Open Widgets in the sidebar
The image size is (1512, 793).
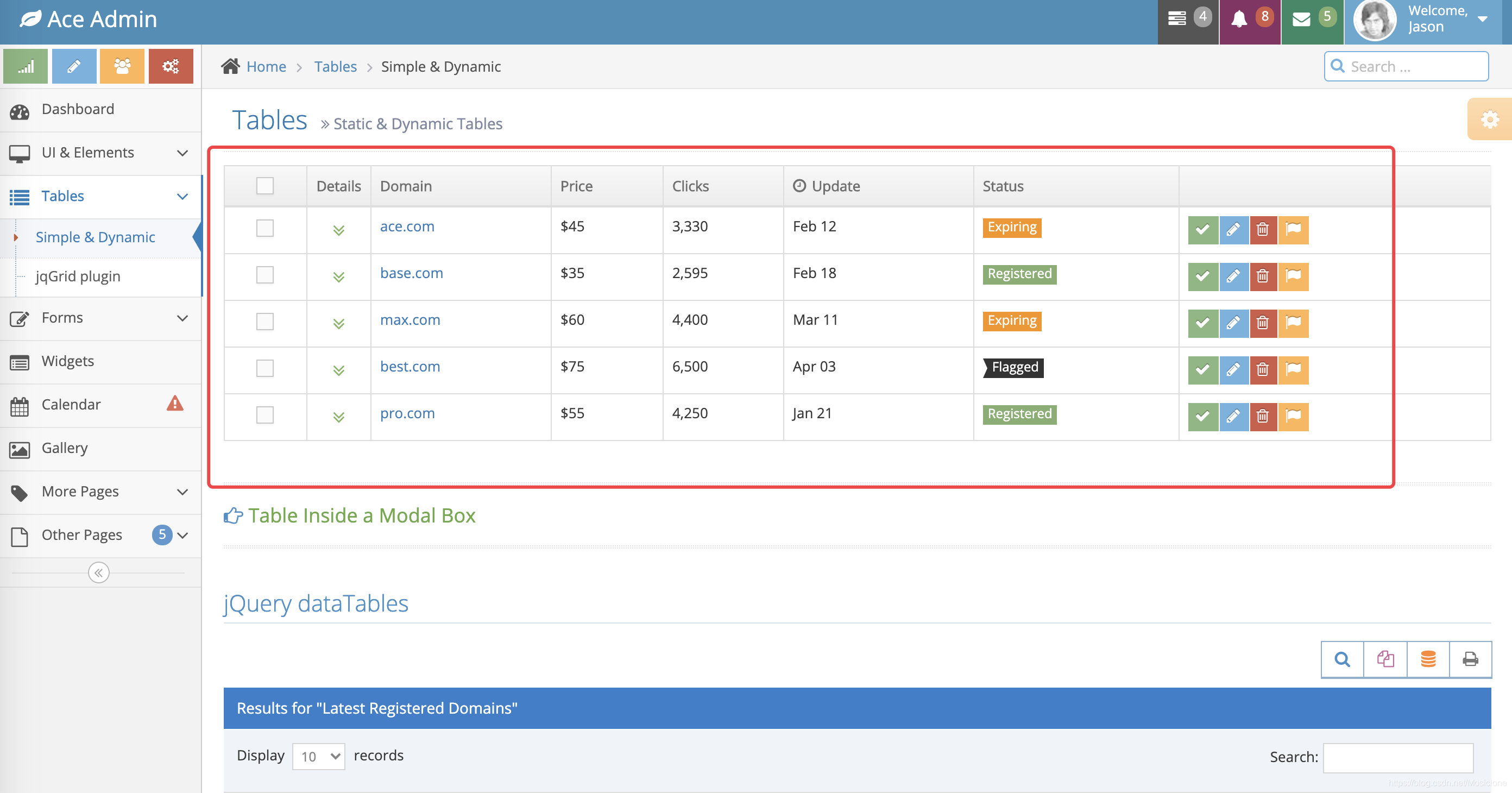[100, 362]
